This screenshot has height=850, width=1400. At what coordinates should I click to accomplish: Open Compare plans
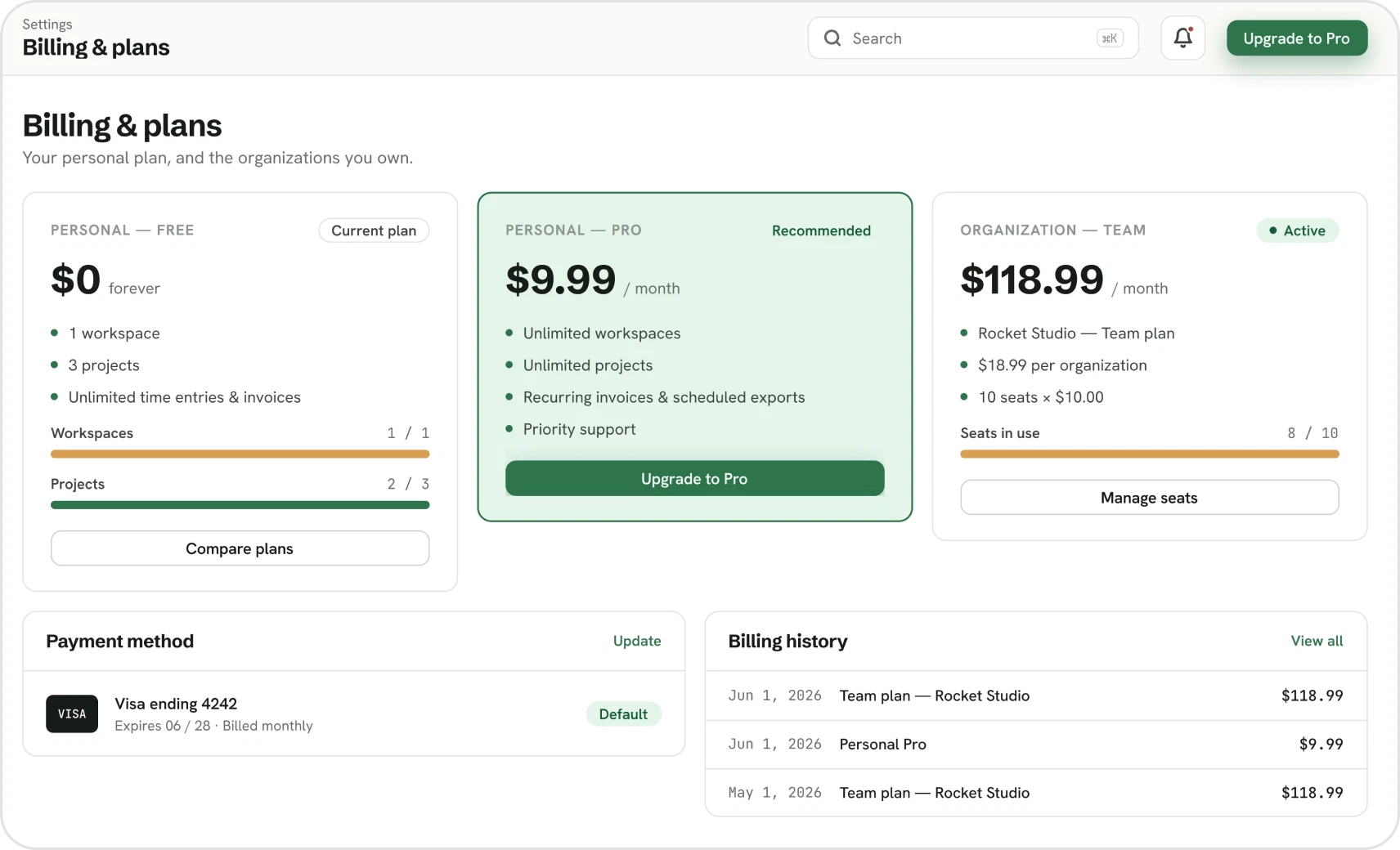(x=240, y=548)
